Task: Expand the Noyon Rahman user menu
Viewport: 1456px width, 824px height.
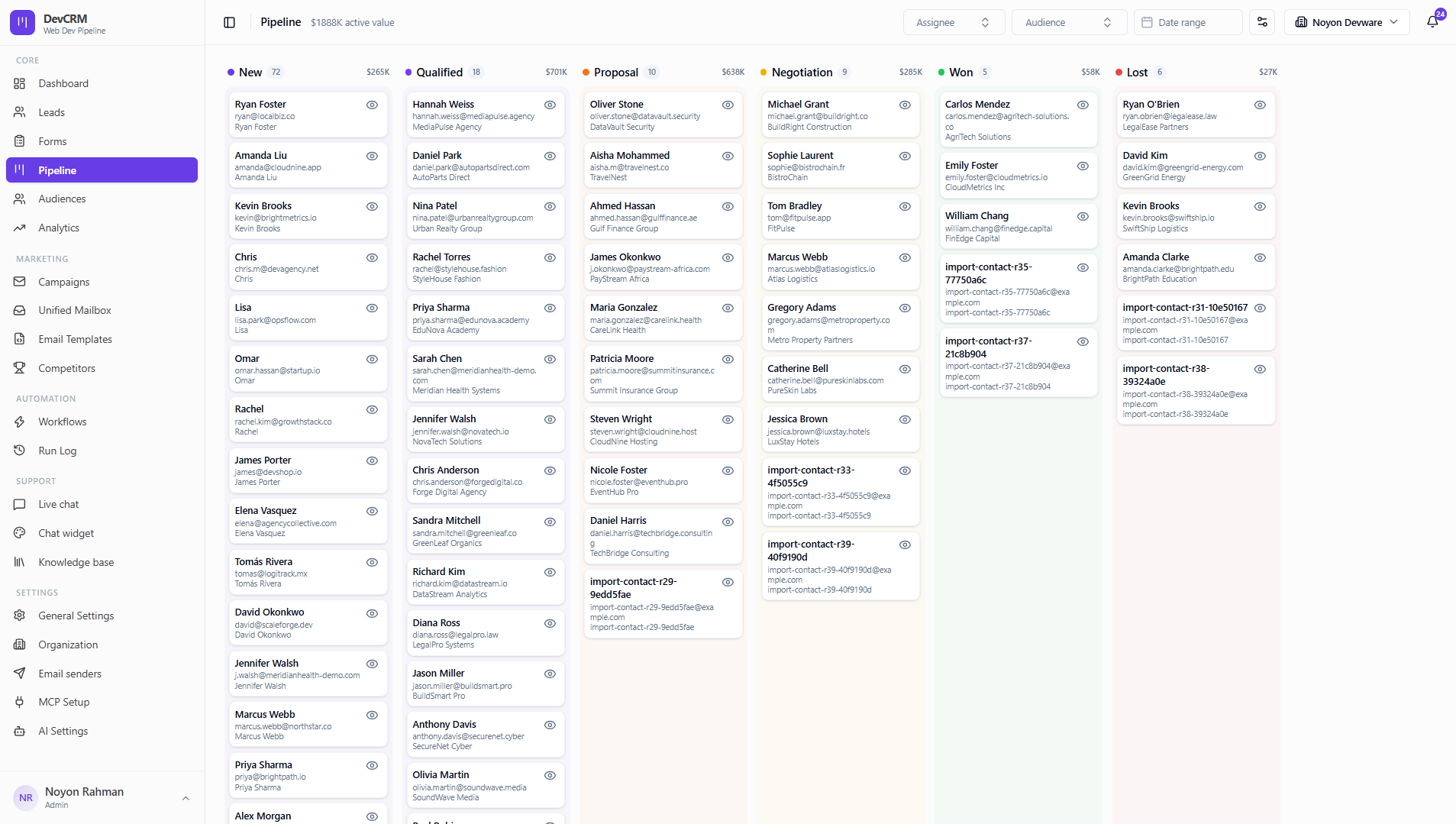Action: coord(102,797)
